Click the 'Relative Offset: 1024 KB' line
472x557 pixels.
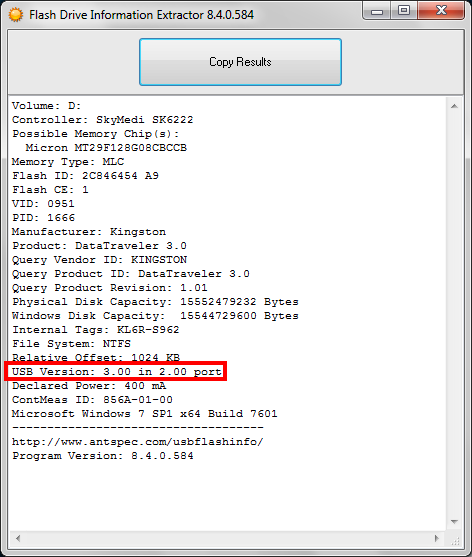click(x=96, y=357)
